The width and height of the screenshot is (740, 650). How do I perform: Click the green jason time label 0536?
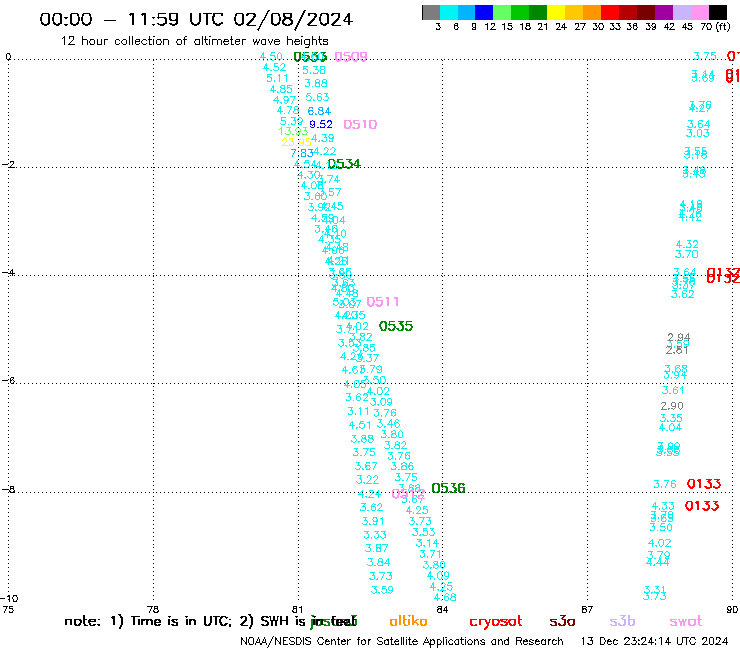448,488
